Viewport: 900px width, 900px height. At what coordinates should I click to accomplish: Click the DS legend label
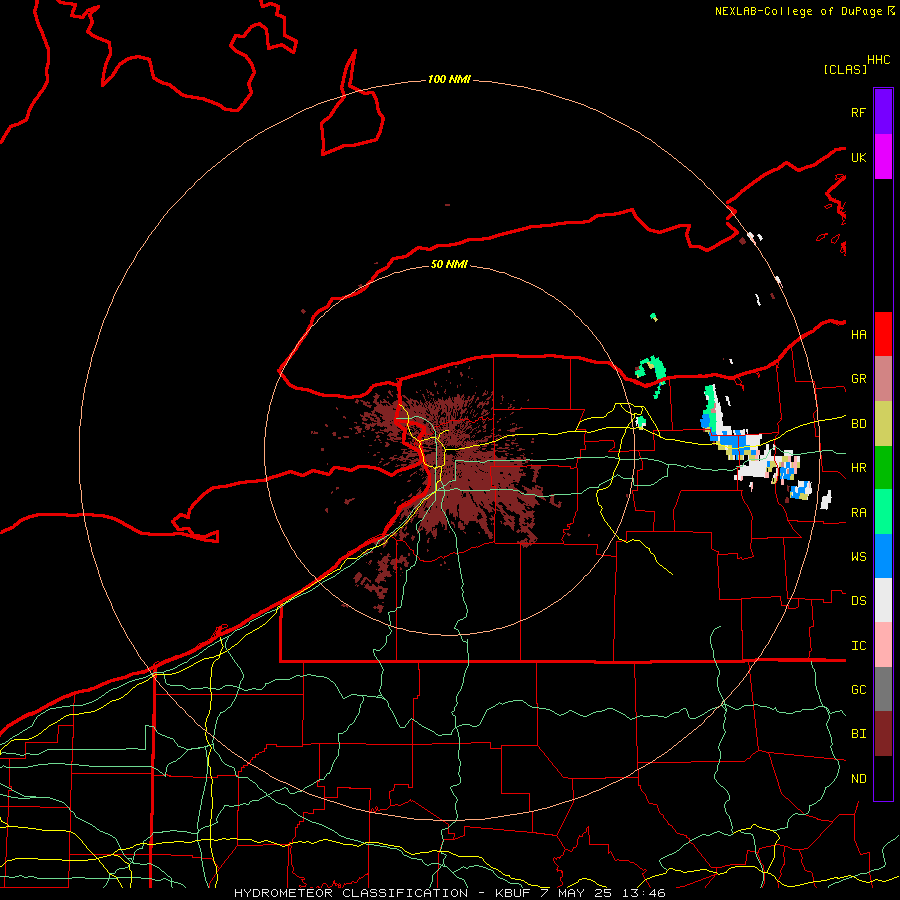858,601
